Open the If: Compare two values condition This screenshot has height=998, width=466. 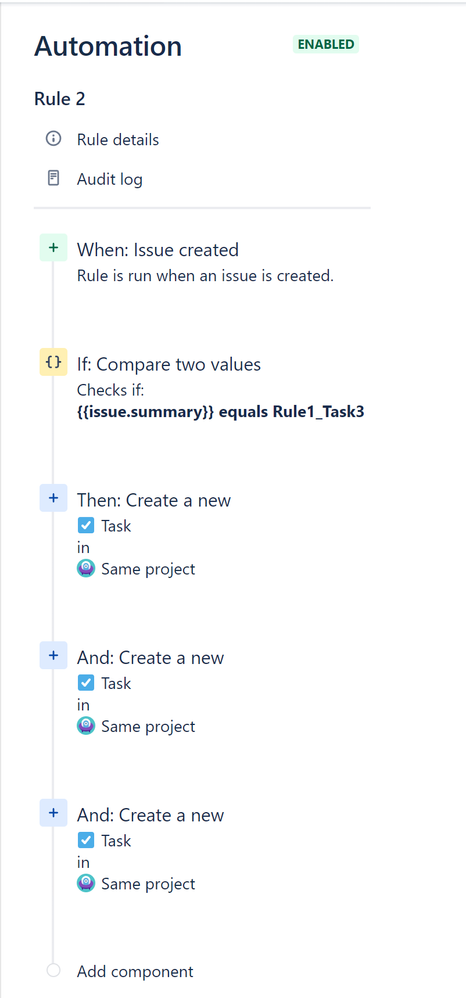tap(169, 364)
